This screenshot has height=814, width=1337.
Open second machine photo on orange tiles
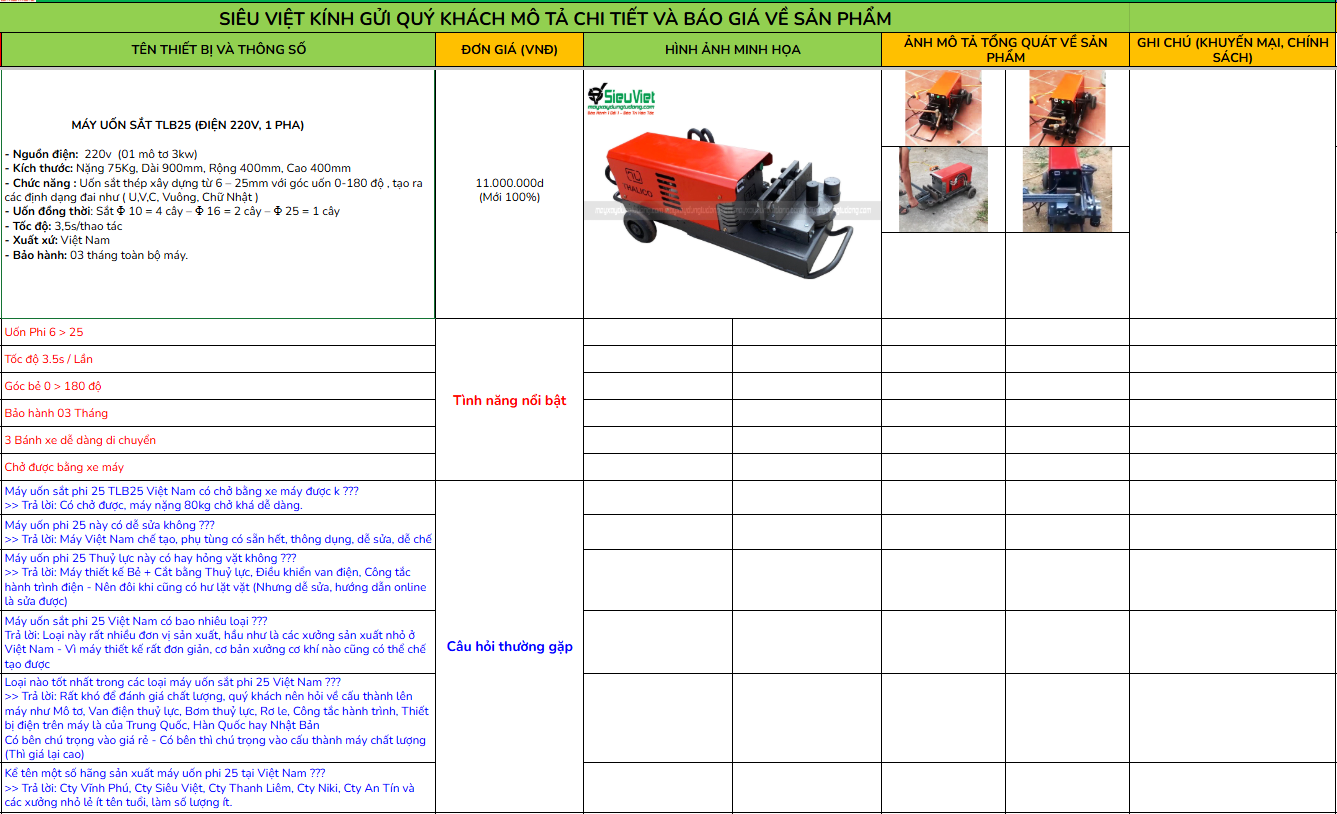1067,107
